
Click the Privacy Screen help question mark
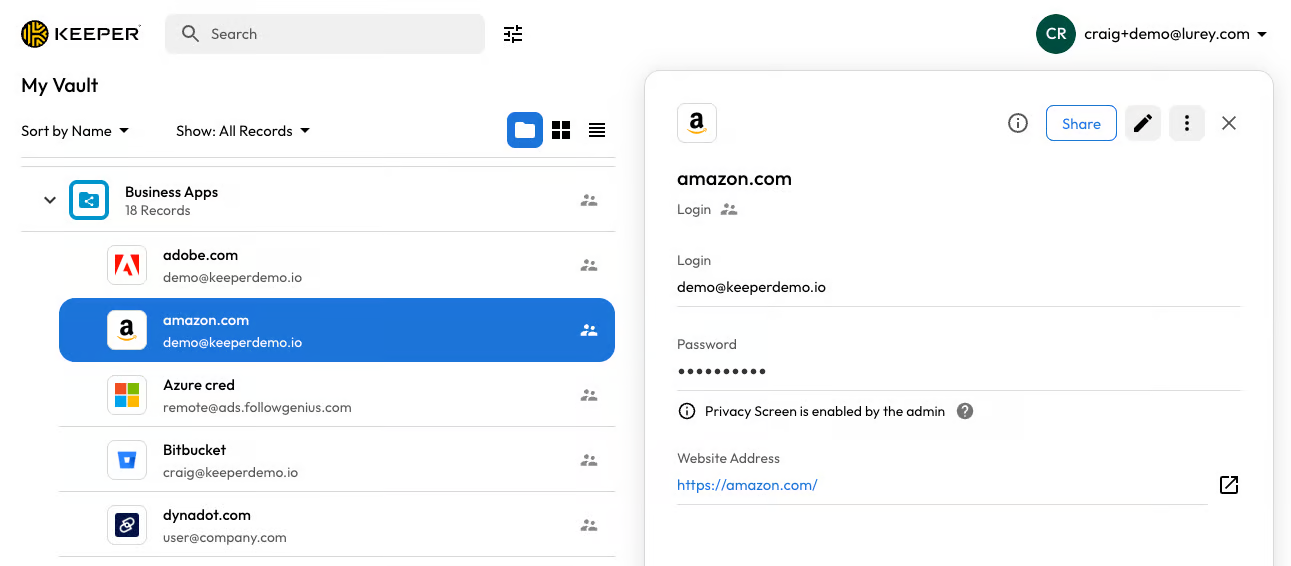(965, 411)
